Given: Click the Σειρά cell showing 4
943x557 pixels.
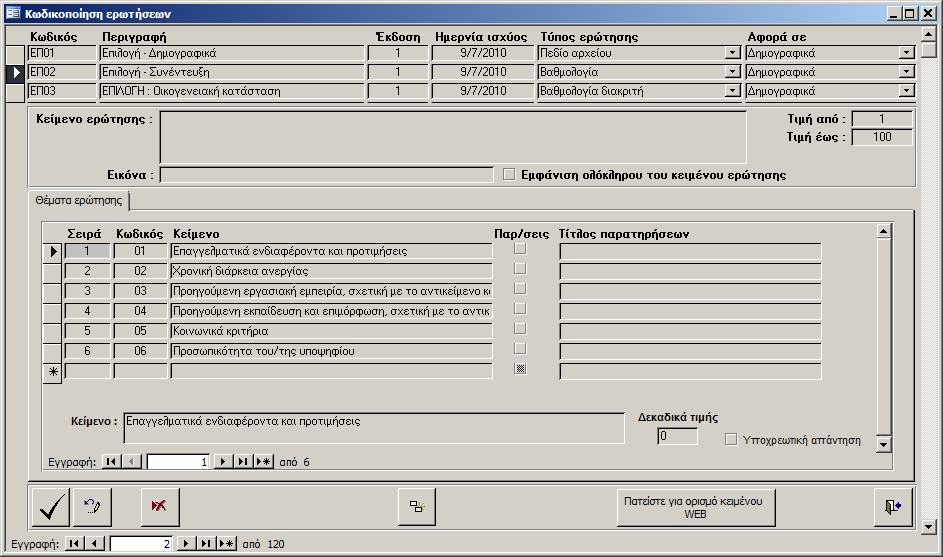Looking at the screenshot, I should pyautogui.click(x=88, y=311).
